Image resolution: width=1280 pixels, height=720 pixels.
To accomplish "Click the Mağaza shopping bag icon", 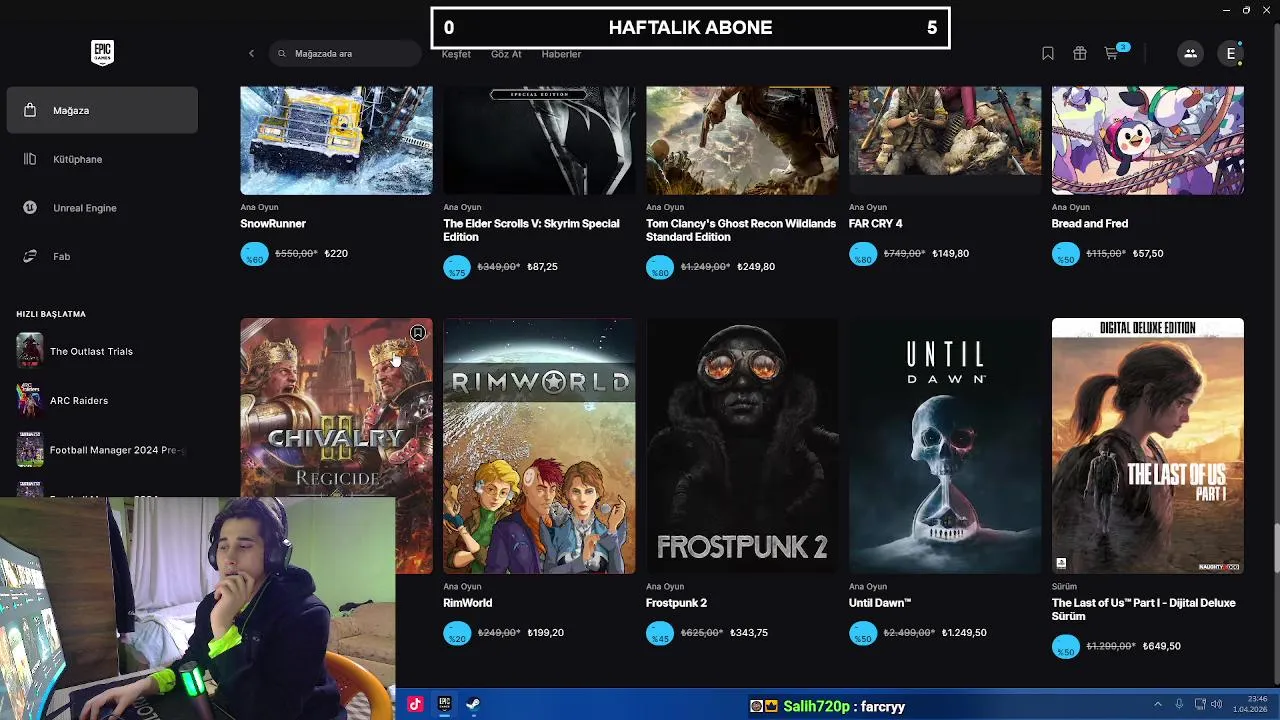I will click(x=30, y=110).
